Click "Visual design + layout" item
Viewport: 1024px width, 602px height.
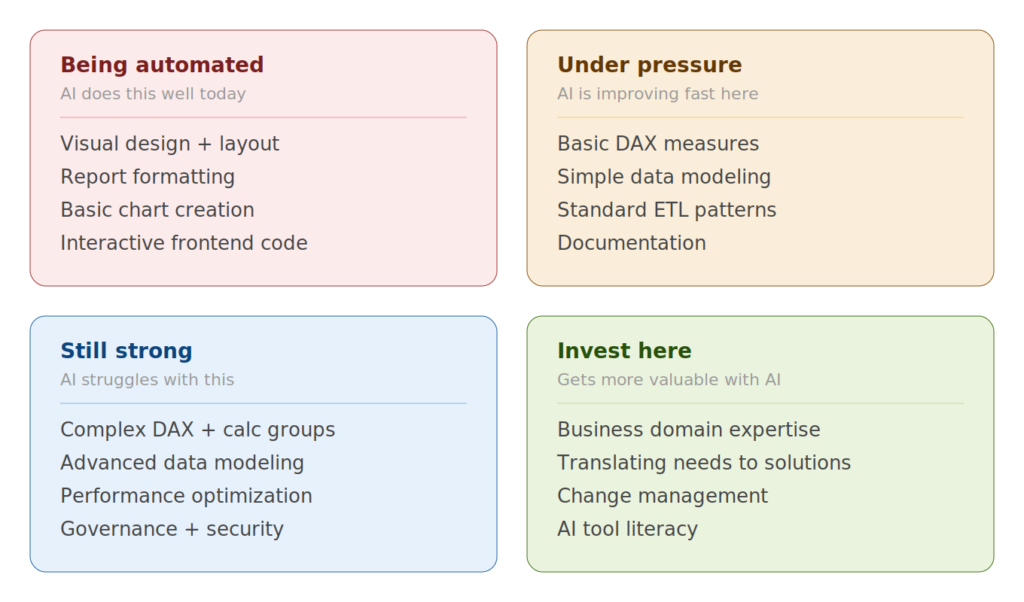[170, 144]
